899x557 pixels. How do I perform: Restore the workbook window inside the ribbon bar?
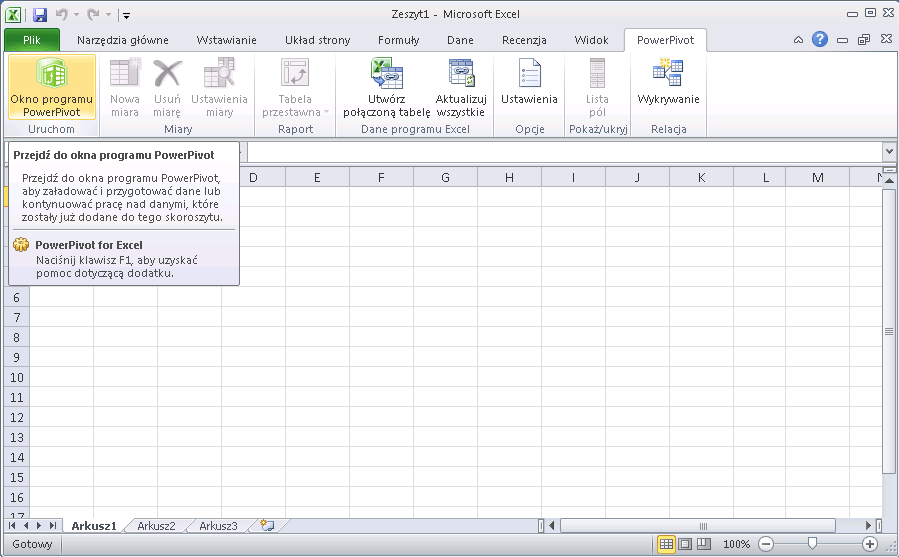click(864, 40)
